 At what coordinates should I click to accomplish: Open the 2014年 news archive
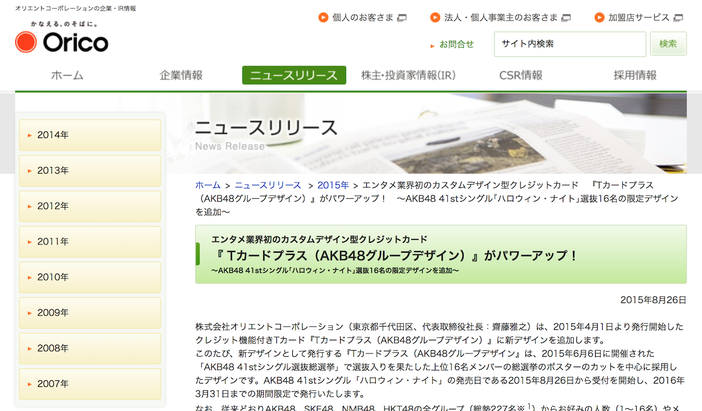coord(90,135)
